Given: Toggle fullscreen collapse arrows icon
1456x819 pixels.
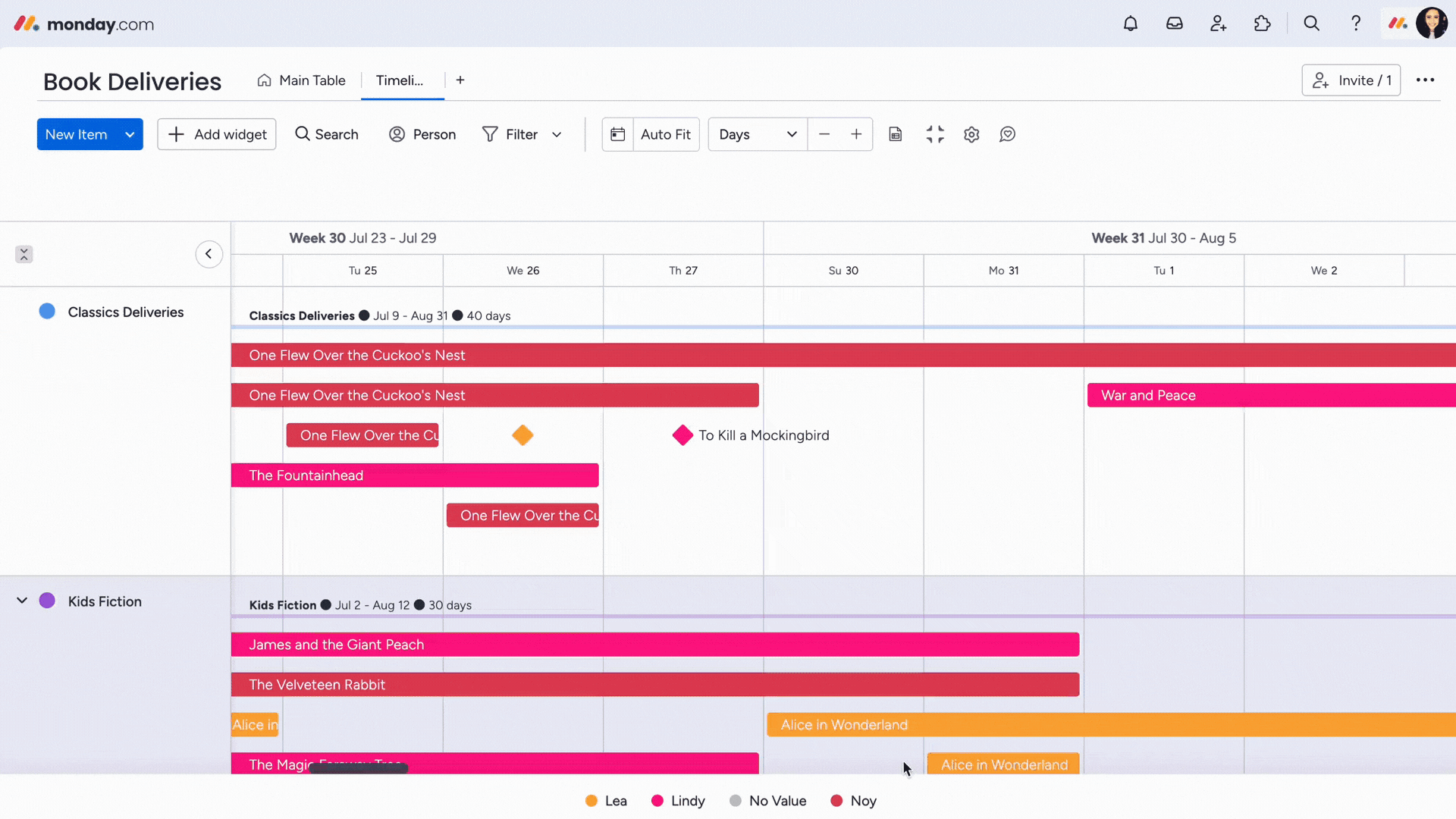Looking at the screenshot, I should [935, 134].
